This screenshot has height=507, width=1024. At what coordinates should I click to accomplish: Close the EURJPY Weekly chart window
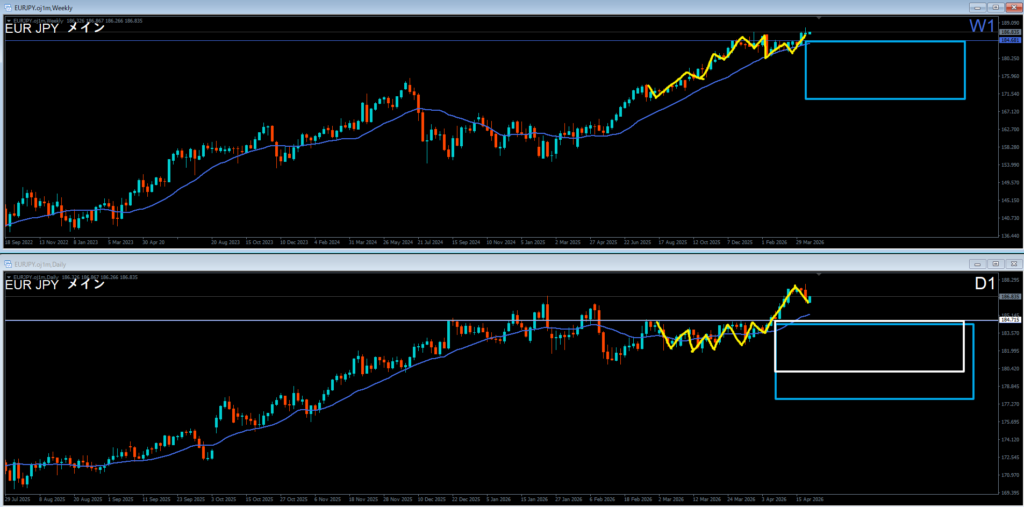1012,8
